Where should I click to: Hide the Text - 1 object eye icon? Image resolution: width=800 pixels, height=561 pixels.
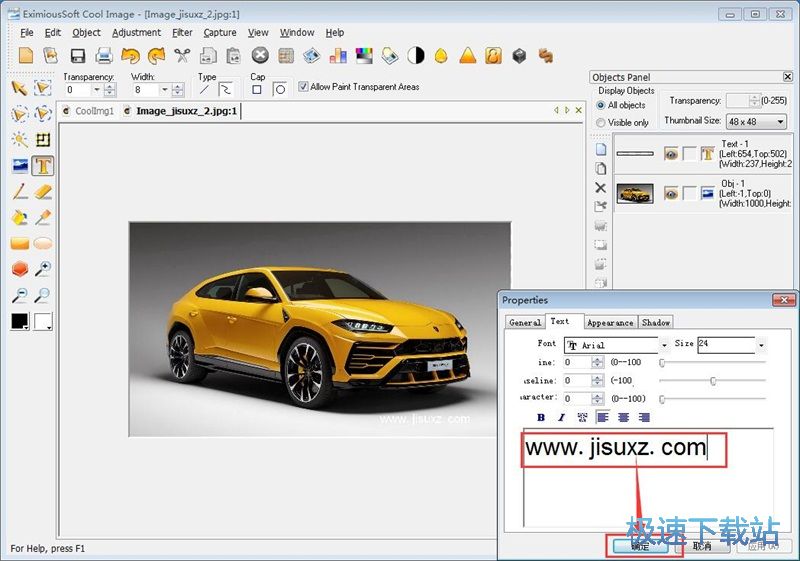(x=671, y=154)
